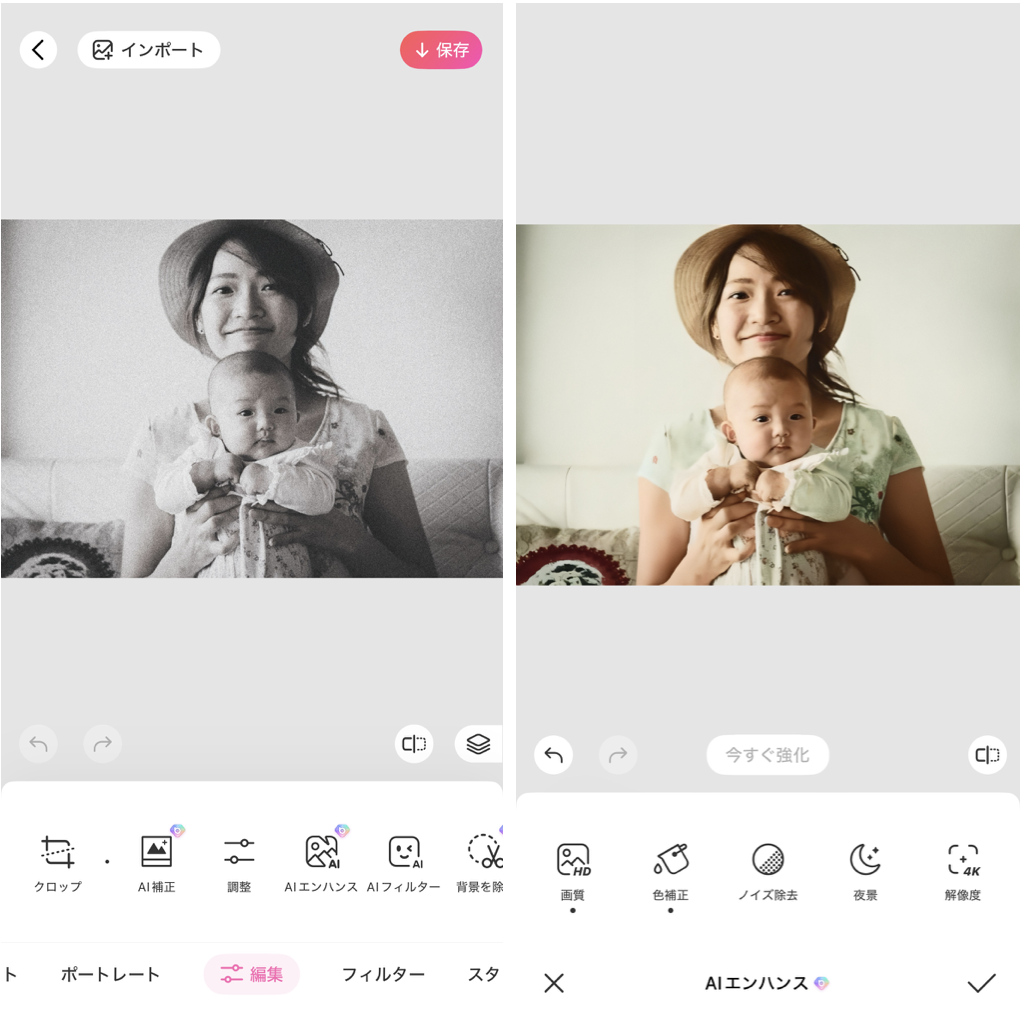1020x1024 pixels.
Task: Switch to the ポートレート tab
Action: pos(110,974)
